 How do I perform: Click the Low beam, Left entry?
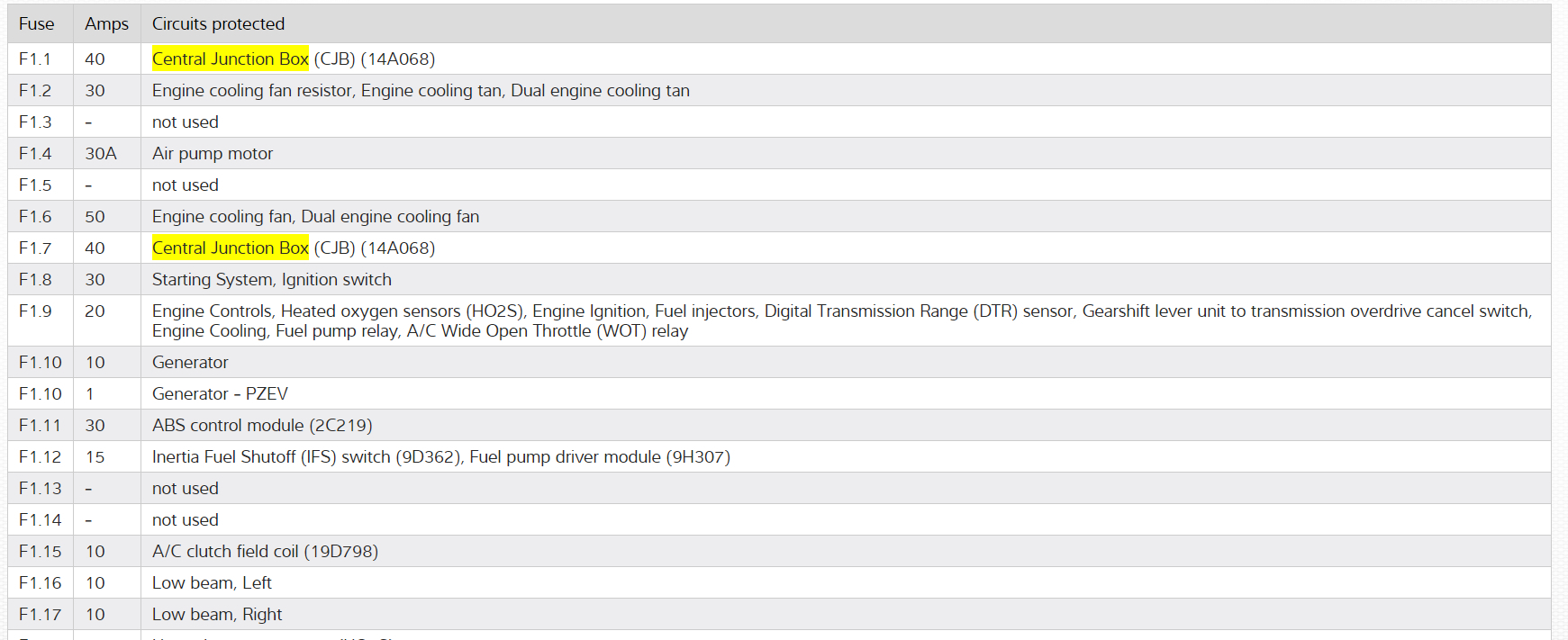(x=212, y=583)
